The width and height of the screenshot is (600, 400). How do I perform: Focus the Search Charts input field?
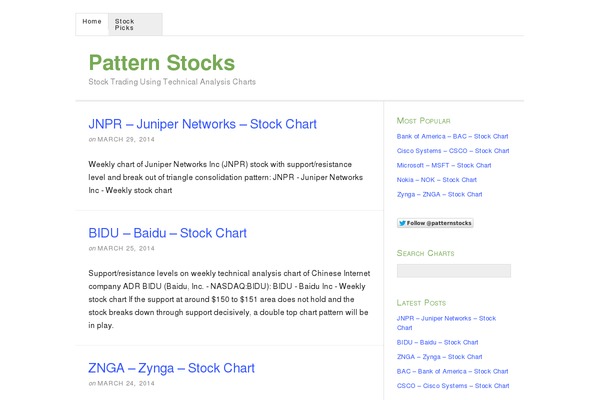453,271
